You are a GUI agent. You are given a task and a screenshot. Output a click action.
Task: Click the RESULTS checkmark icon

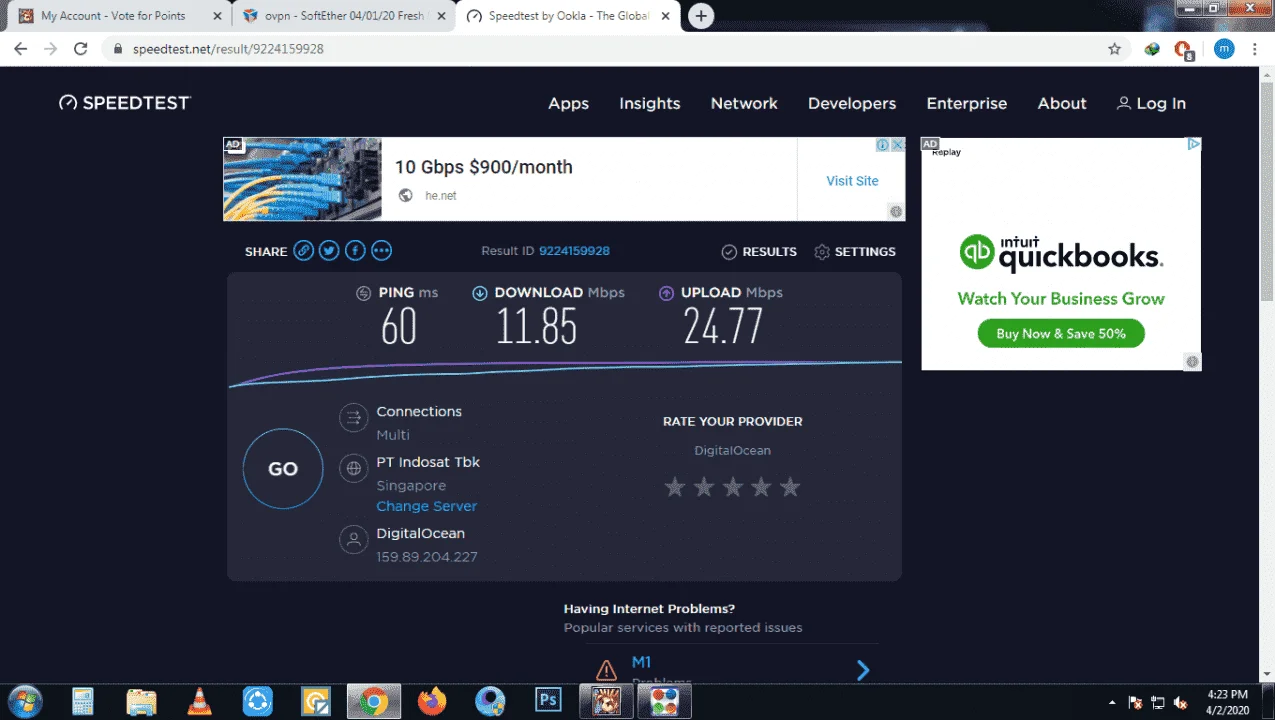coord(729,252)
